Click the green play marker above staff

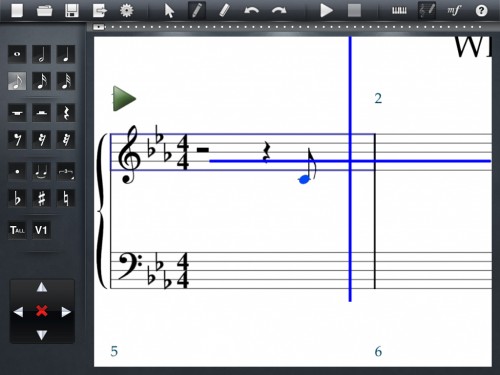[x=124, y=99]
